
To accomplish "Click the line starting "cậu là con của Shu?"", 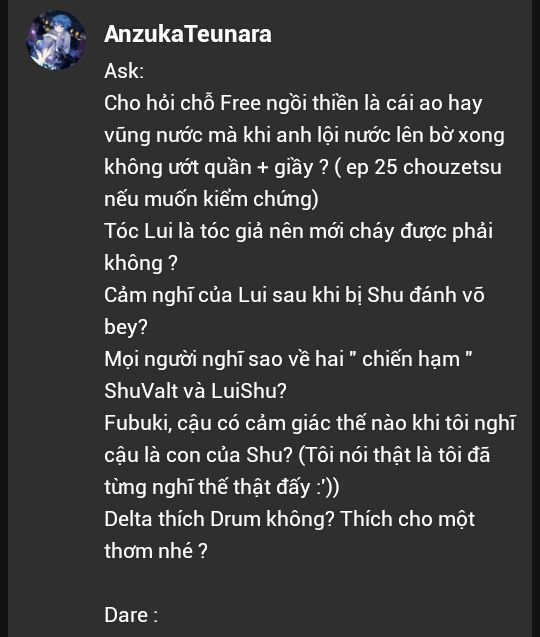I will point(297,455).
